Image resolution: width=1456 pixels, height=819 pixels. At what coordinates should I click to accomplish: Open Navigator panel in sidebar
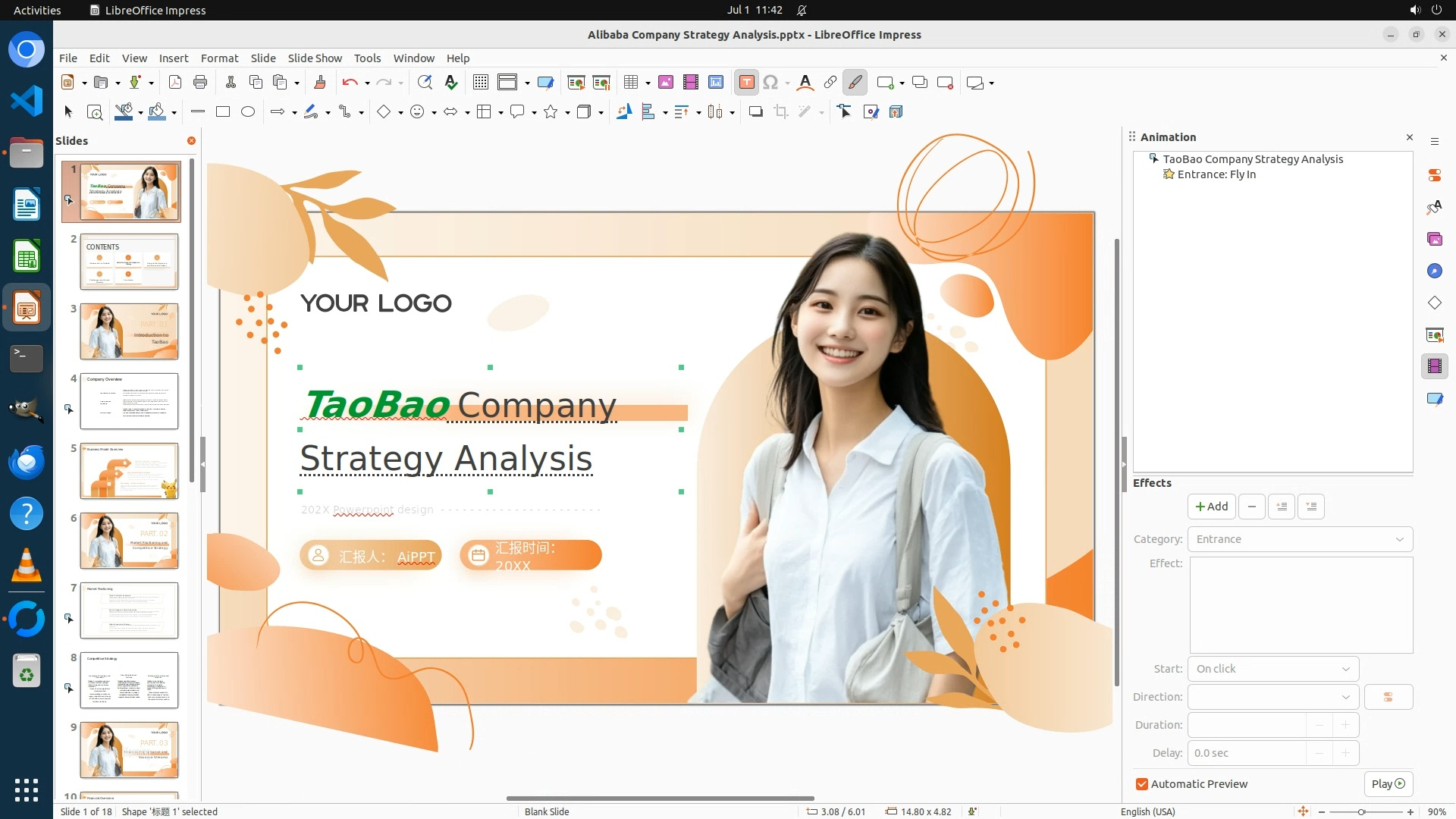pos(1434,271)
